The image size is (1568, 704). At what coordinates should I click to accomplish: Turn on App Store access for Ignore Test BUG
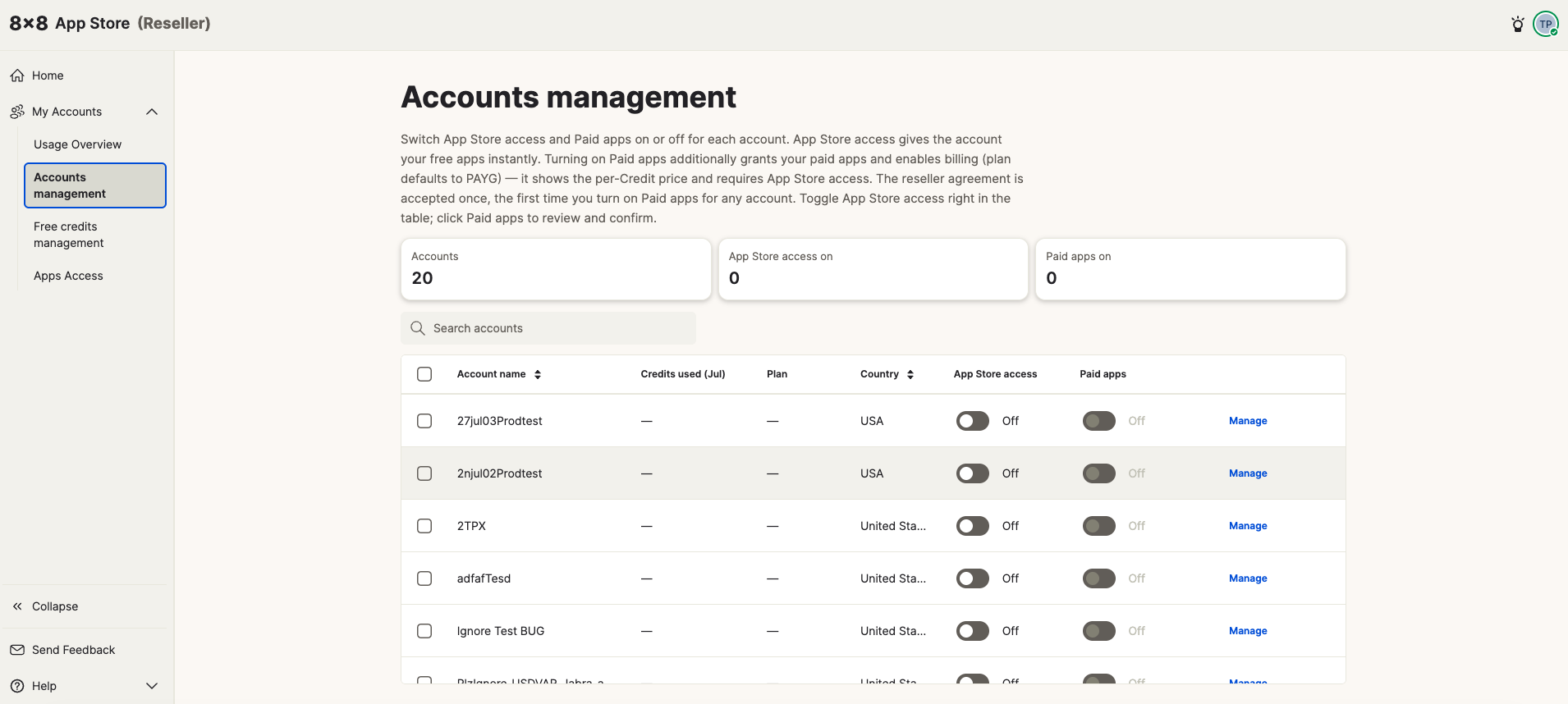point(973,631)
